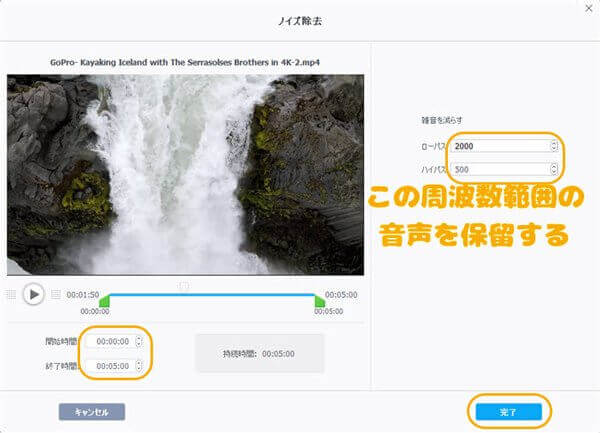Click the GoPro Kayaking Iceland file name

185,62
